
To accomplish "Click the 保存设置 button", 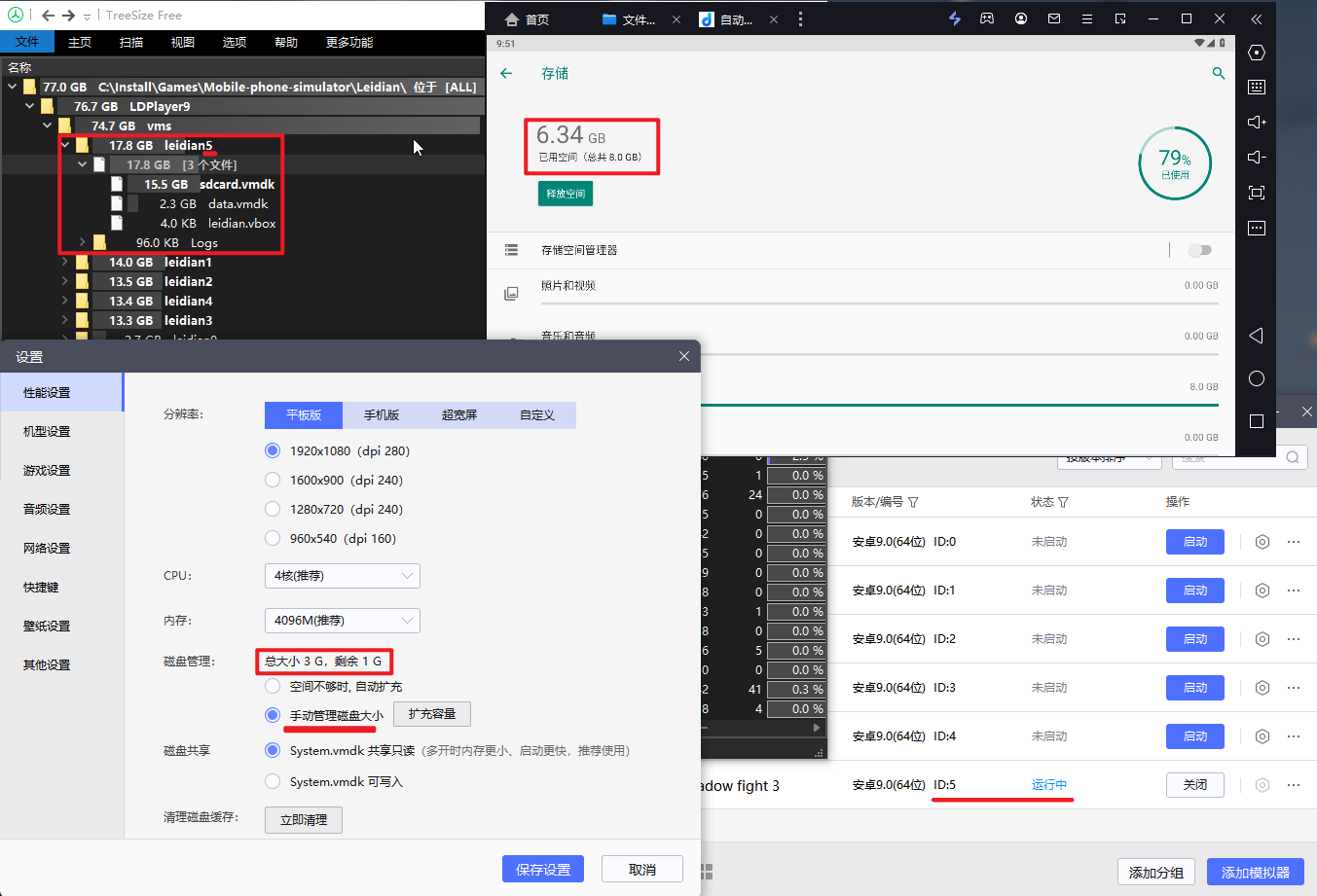I will pos(543,870).
